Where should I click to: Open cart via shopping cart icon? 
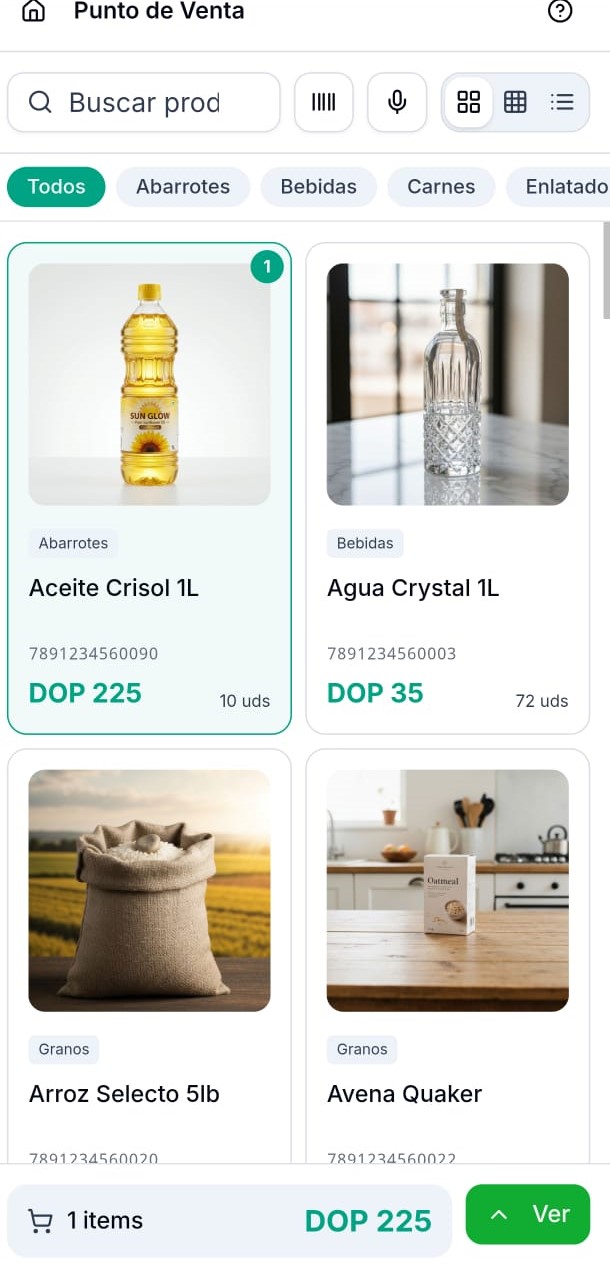[x=40, y=1221]
